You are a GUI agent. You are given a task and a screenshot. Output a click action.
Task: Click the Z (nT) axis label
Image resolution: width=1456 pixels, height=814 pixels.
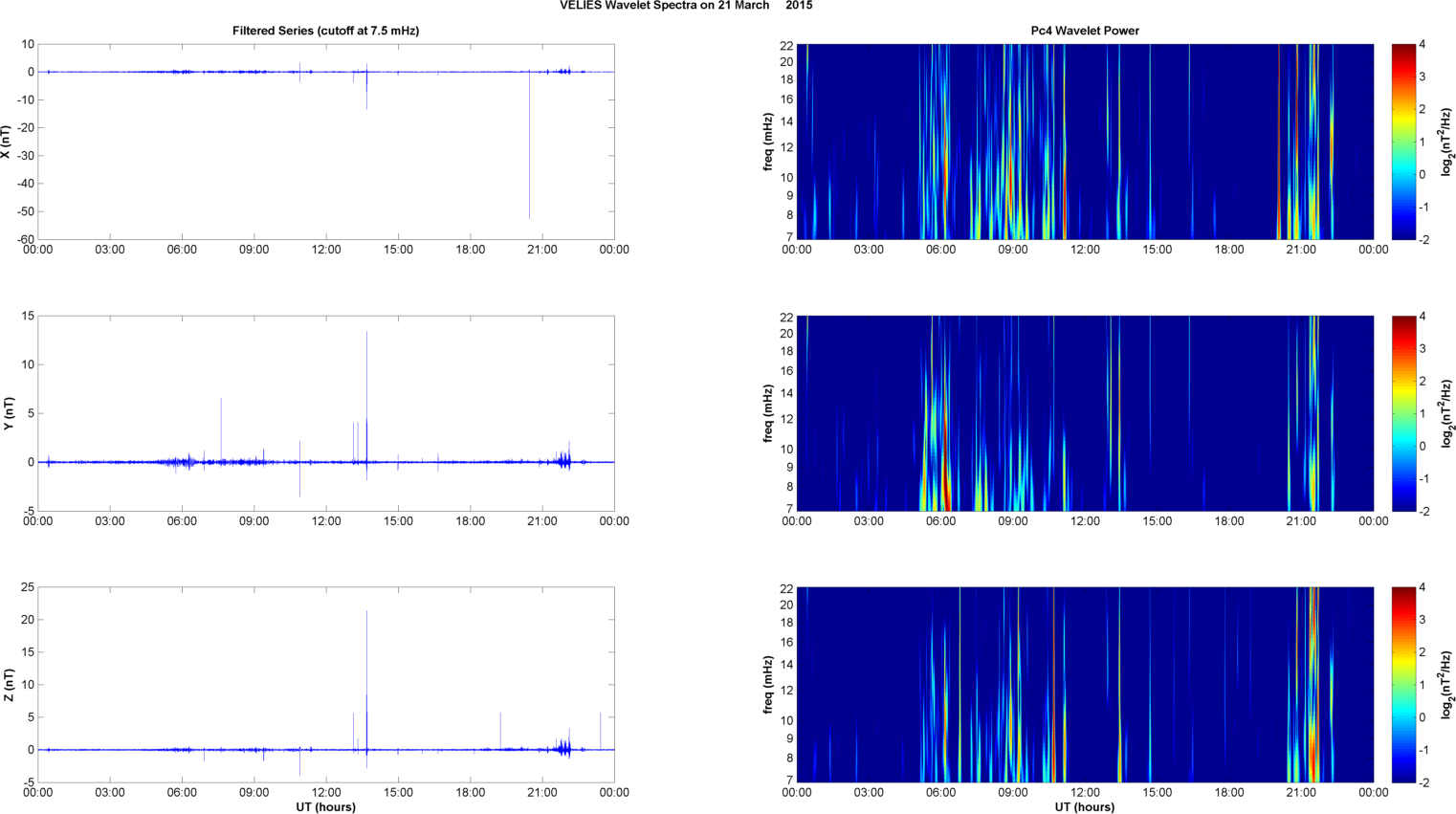pos(8,685)
